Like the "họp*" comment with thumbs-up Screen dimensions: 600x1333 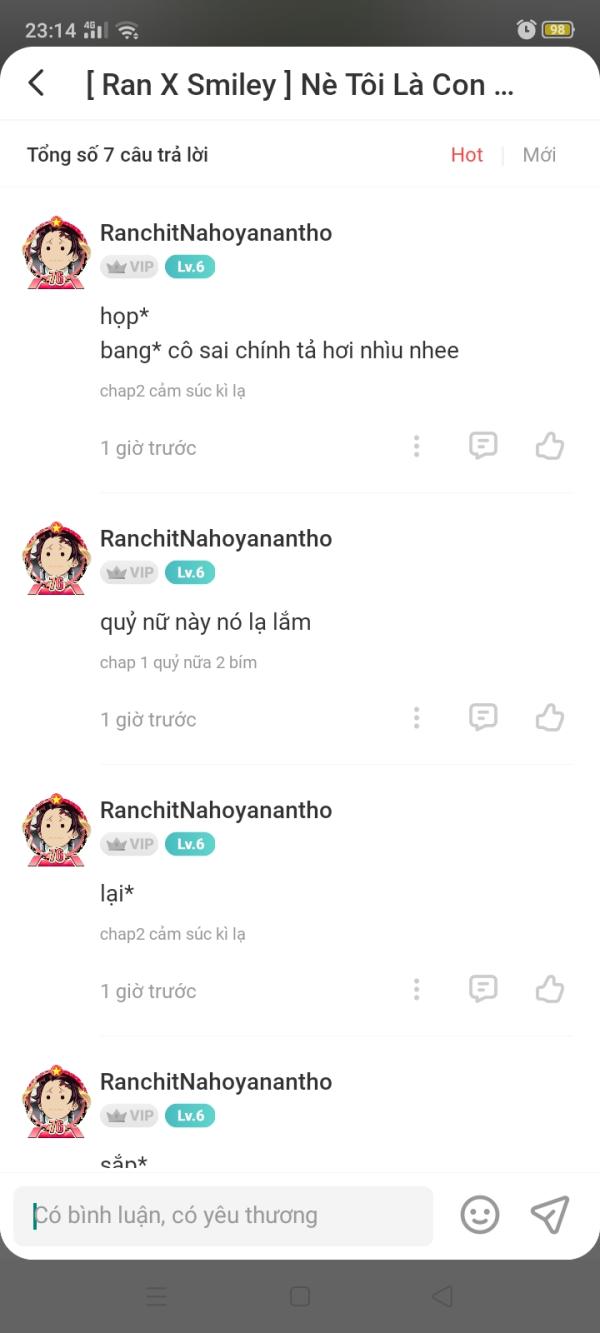pos(550,446)
